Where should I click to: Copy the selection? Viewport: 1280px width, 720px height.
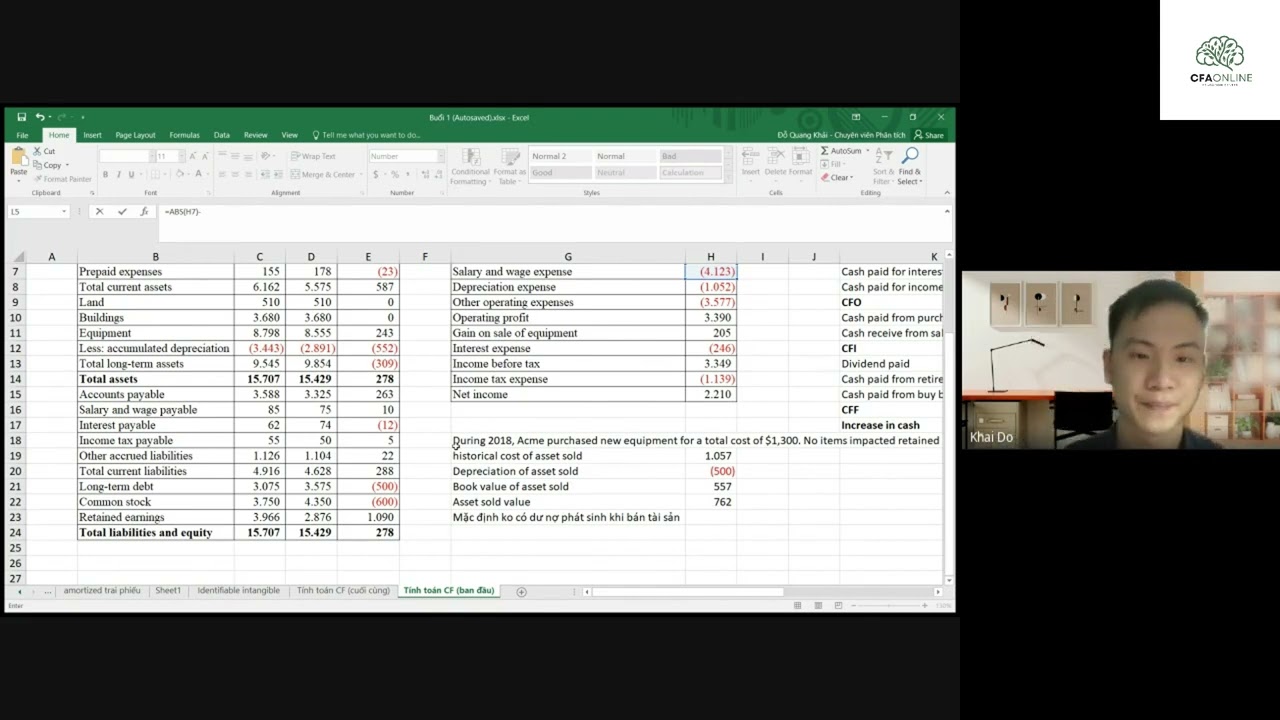(x=47, y=165)
